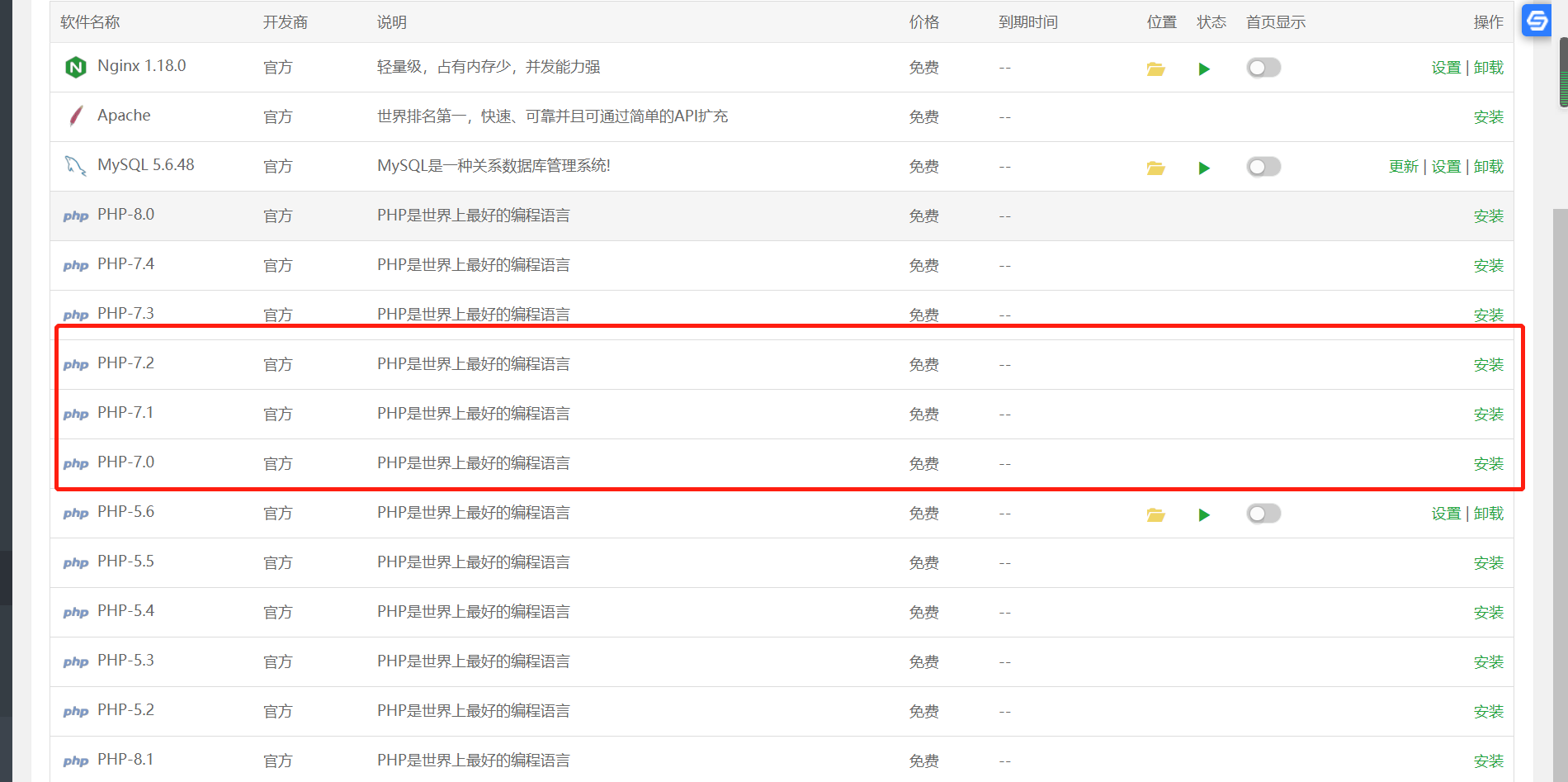Image resolution: width=1568 pixels, height=782 pixels.
Task: Uninstall PHP-5.6
Action: point(1489,514)
